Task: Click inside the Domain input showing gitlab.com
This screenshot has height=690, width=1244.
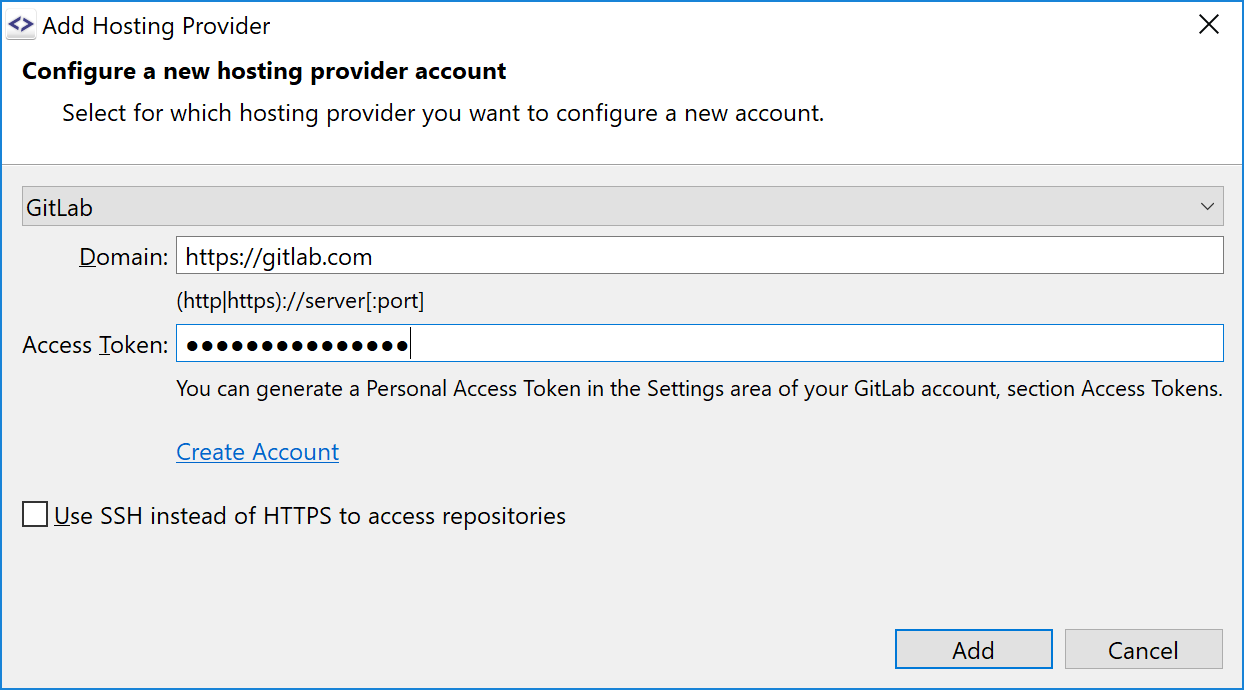Action: [x=600, y=255]
